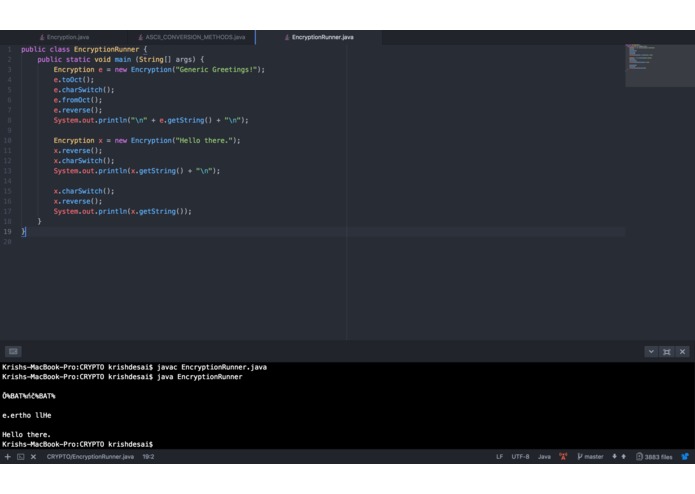The height and width of the screenshot is (494, 695).
Task: Open the teletype broadcast tower icon
Action: [x=563, y=456]
